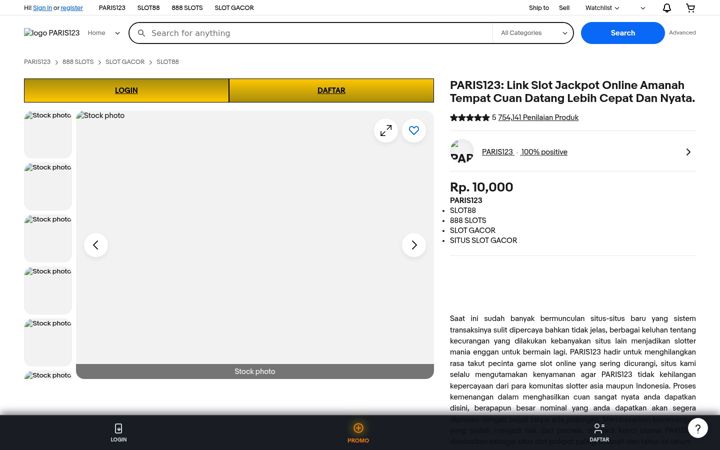Click SLOT GACOR in the bullet list
720x450 pixels.
pyautogui.click(x=472, y=231)
